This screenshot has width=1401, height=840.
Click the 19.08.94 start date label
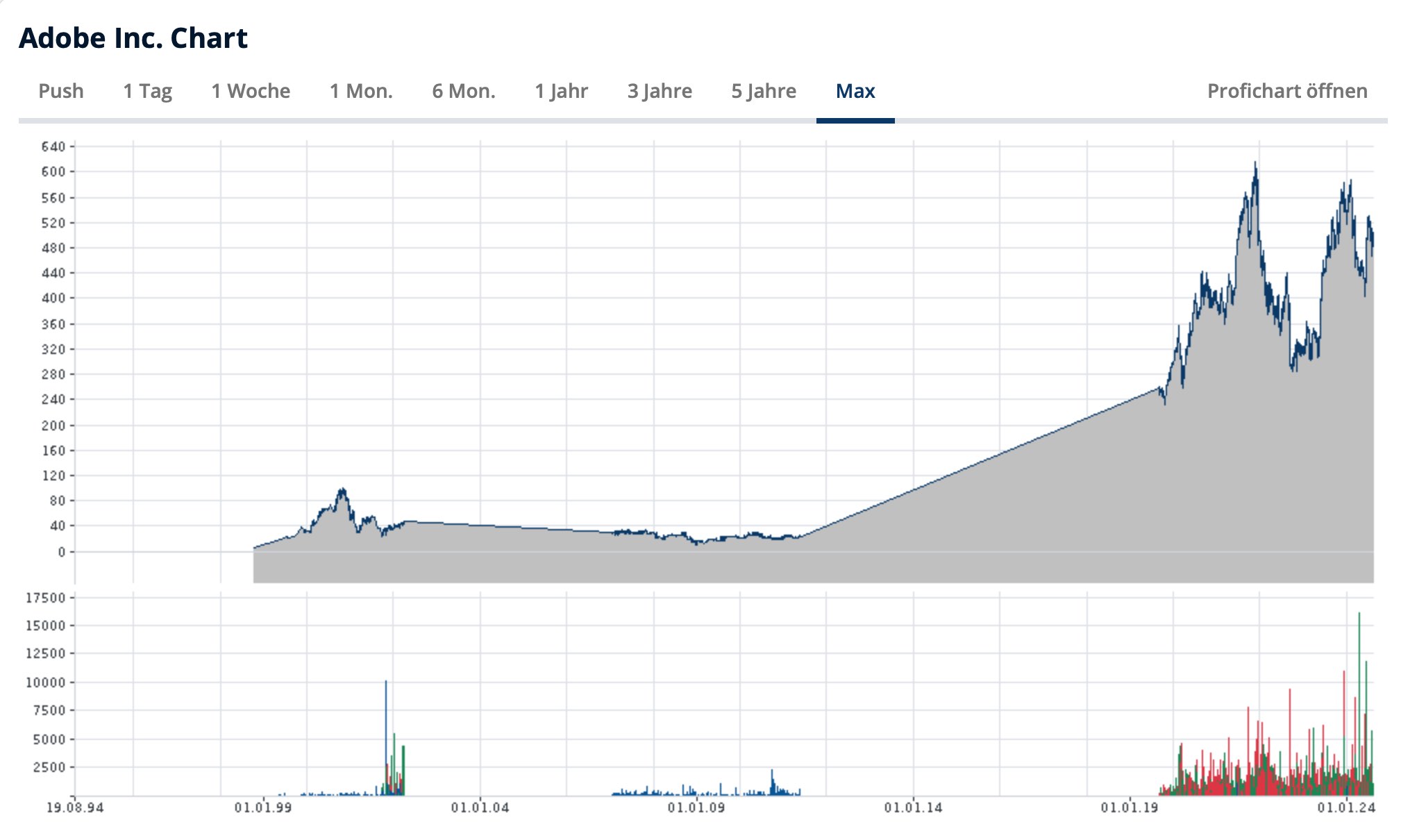click(75, 807)
